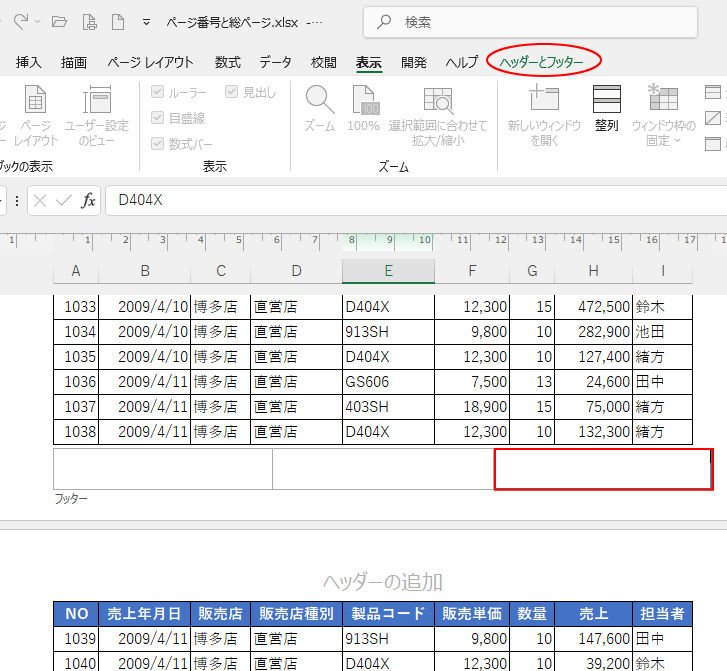Image resolution: width=727 pixels, height=671 pixels.
Task: Click sales value 147,600 in row 1039
Action: (x=593, y=639)
